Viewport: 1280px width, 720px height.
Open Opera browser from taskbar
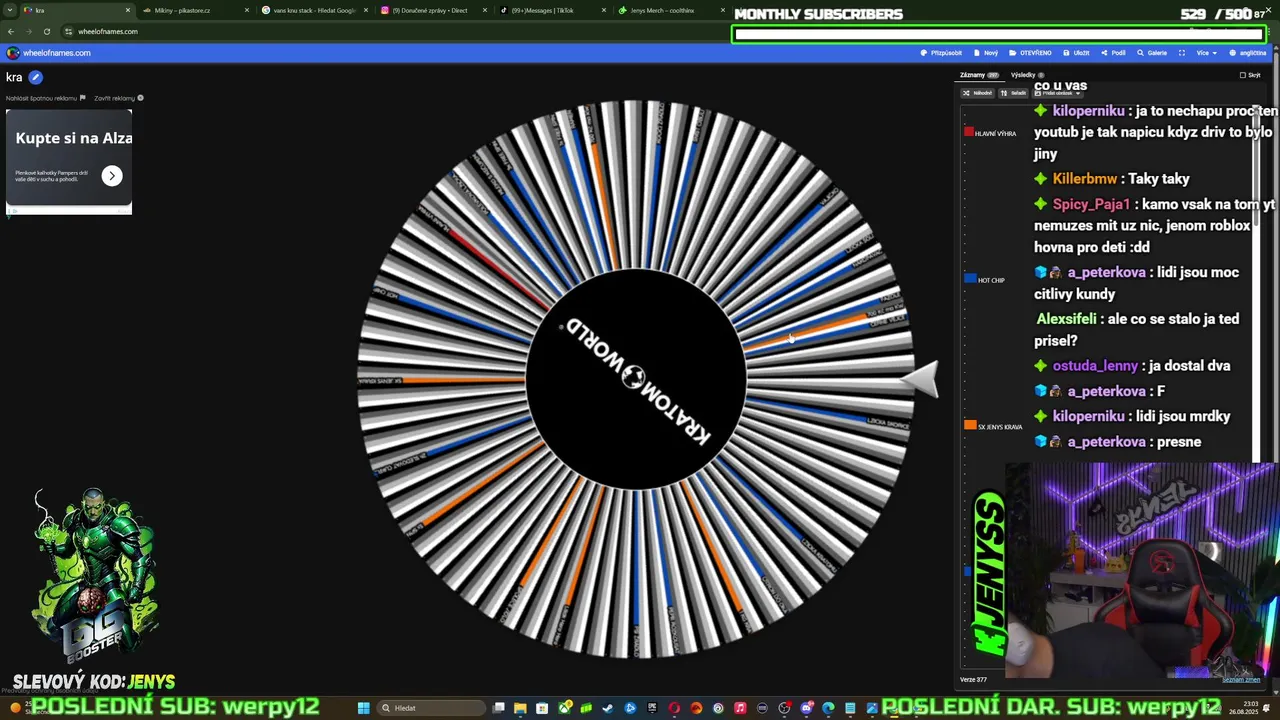click(674, 708)
